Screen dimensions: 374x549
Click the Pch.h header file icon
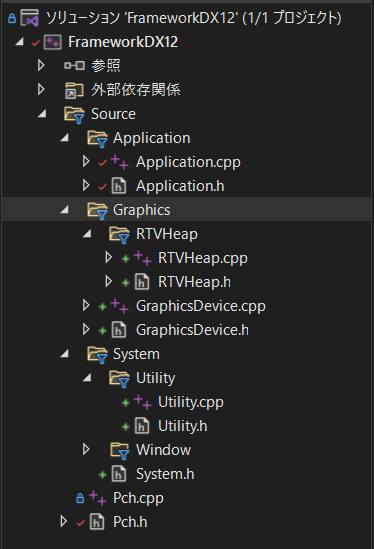(x=97, y=522)
